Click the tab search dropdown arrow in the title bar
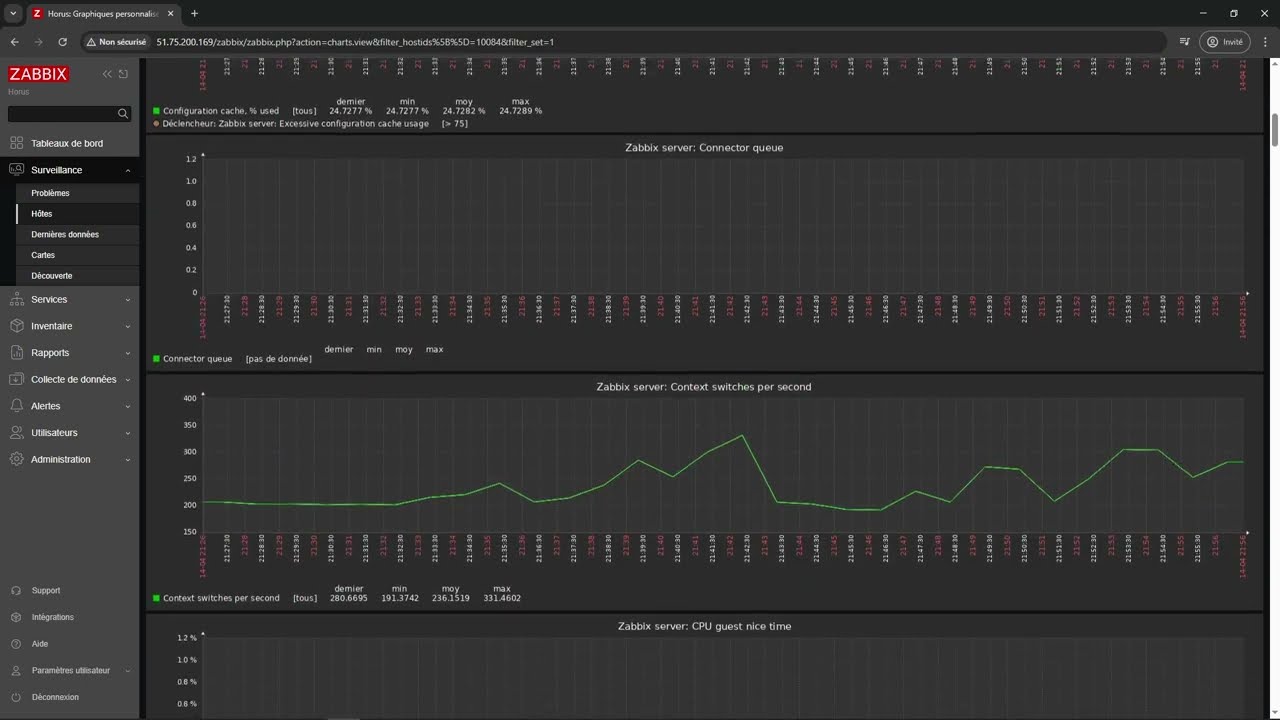 (13, 13)
